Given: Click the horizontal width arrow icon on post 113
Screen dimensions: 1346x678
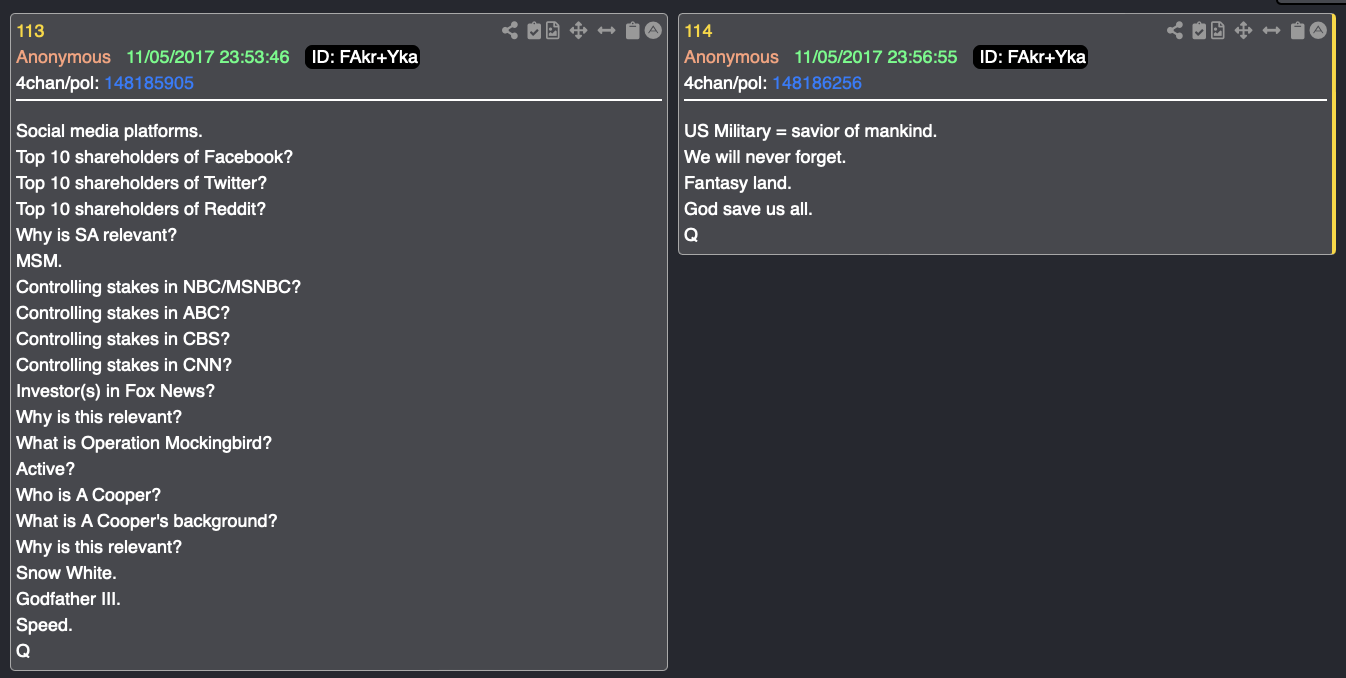Looking at the screenshot, I should pyautogui.click(x=606, y=31).
